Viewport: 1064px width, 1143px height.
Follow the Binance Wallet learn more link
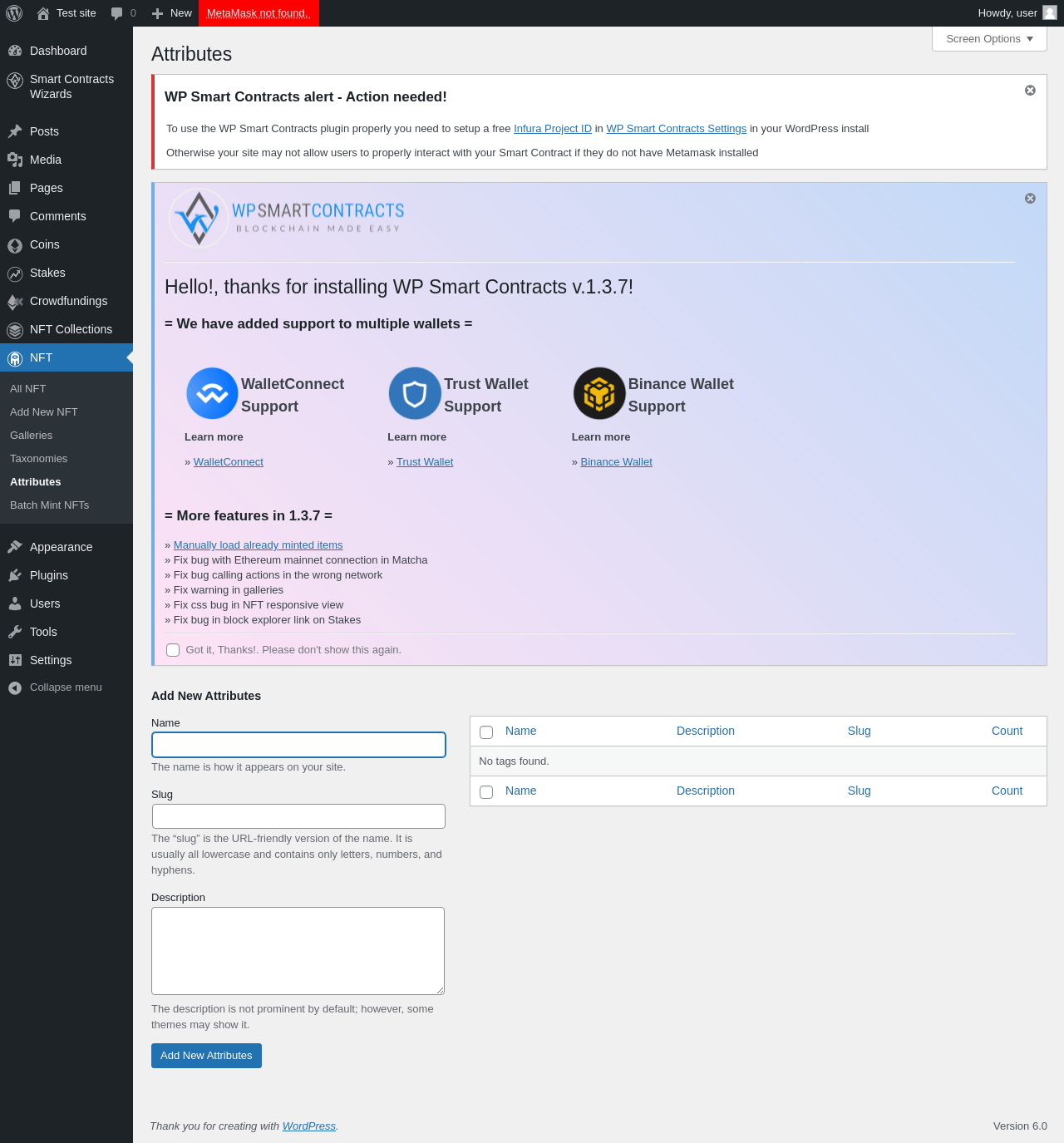click(617, 462)
